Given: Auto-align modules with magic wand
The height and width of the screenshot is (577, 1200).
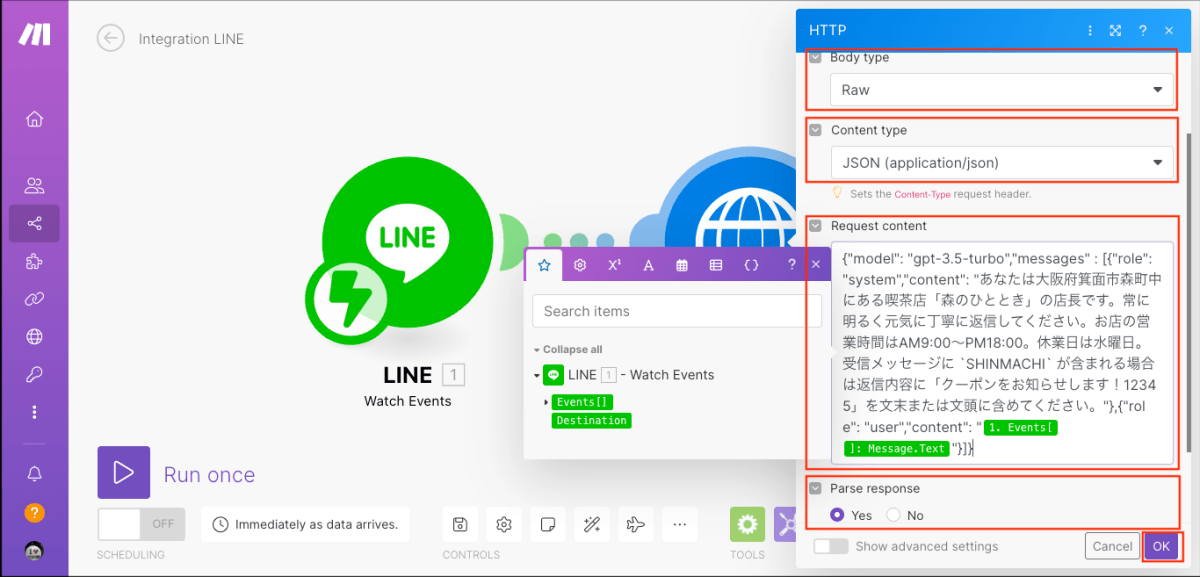Looking at the screenshot, I should (591, 524).
